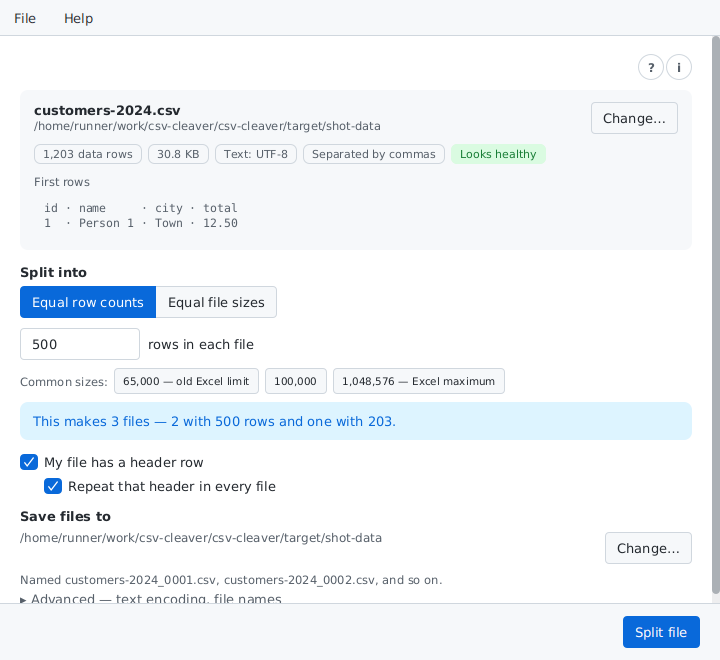
Task: Click the 1,203 data rows badge
Action: coord(88,154)
